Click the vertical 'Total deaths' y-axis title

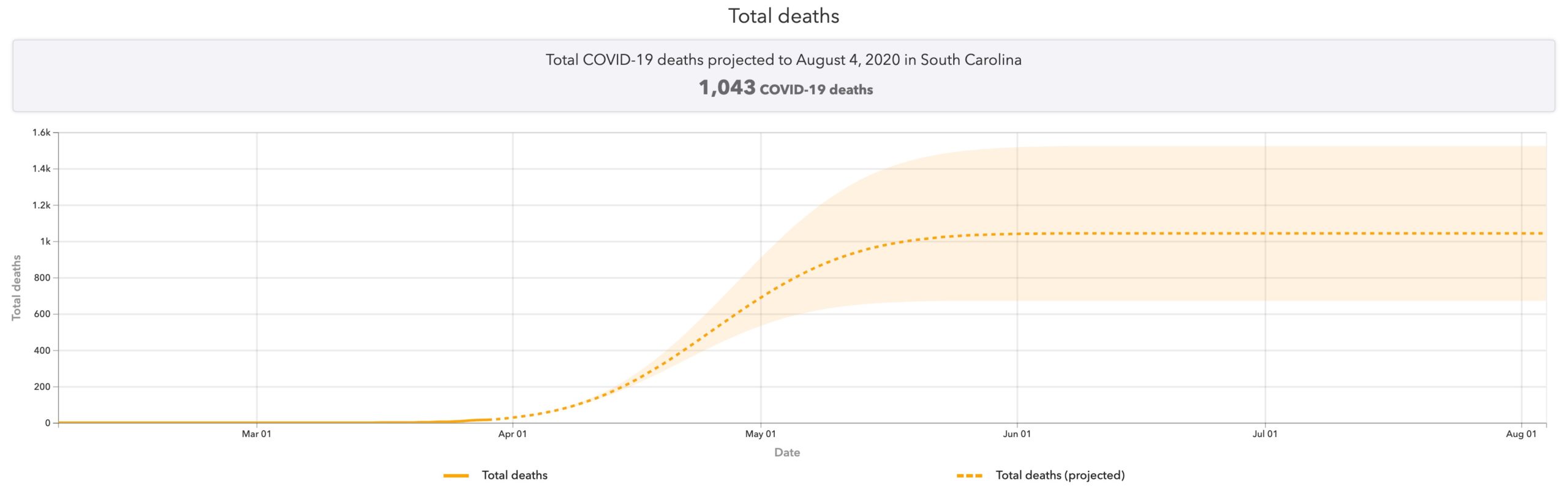[17, 288]
